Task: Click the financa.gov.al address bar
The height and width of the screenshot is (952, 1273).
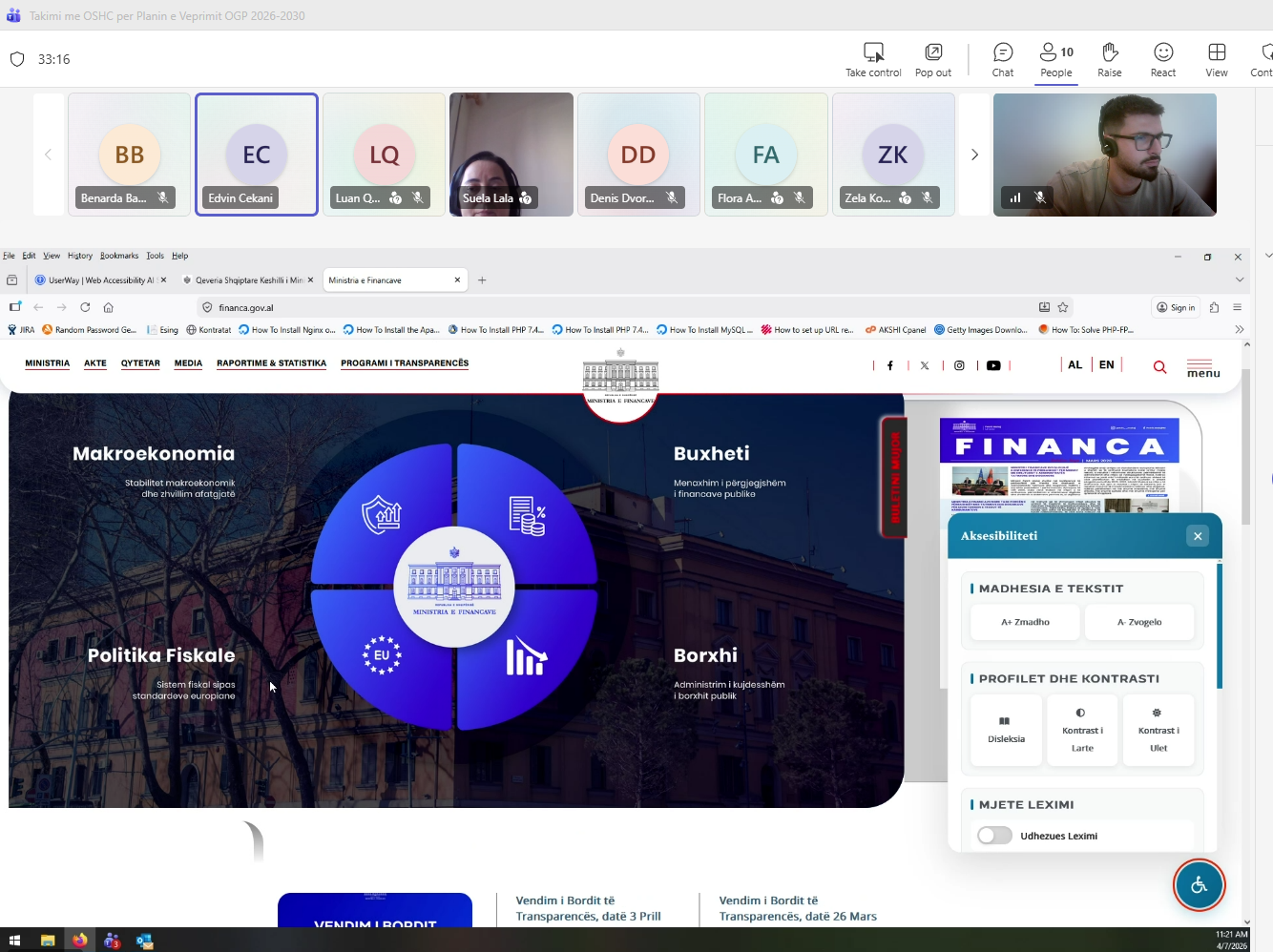Action: (x=573, y=307)
